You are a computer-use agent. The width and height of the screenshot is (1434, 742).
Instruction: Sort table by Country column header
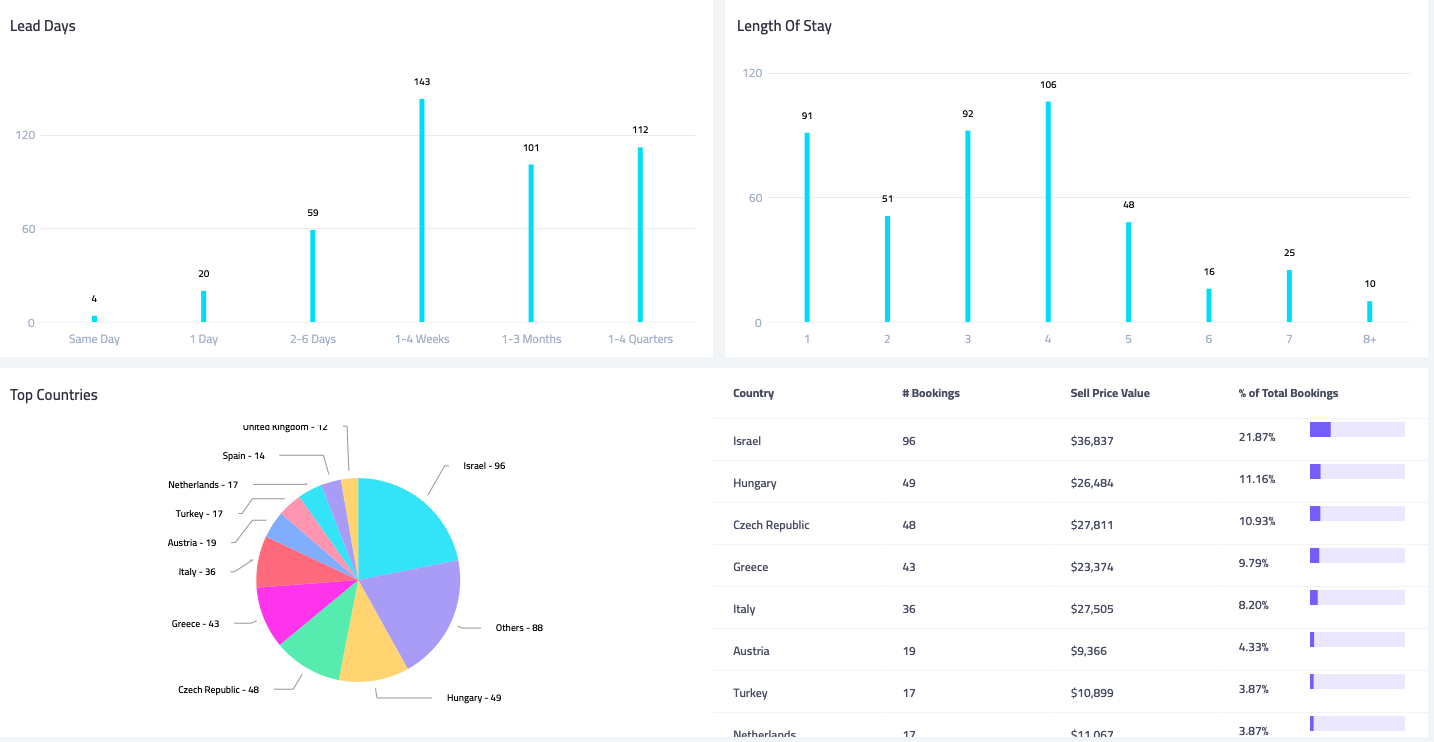tap(753, 393)
